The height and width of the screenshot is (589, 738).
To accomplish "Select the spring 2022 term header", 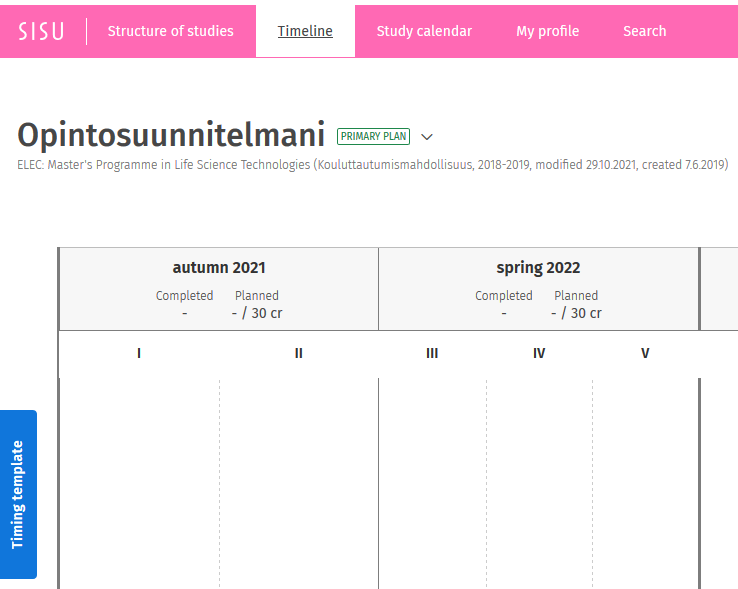I will [x=538, y=268].
